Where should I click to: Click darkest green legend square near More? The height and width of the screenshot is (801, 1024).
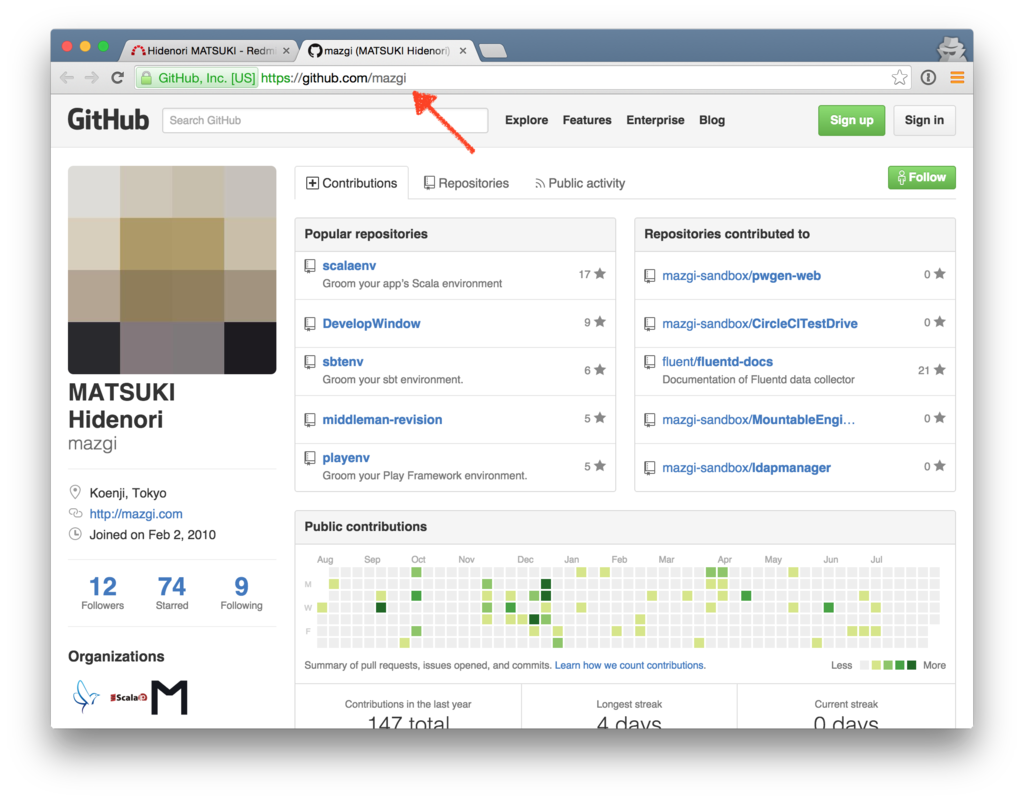coord(912,665)
